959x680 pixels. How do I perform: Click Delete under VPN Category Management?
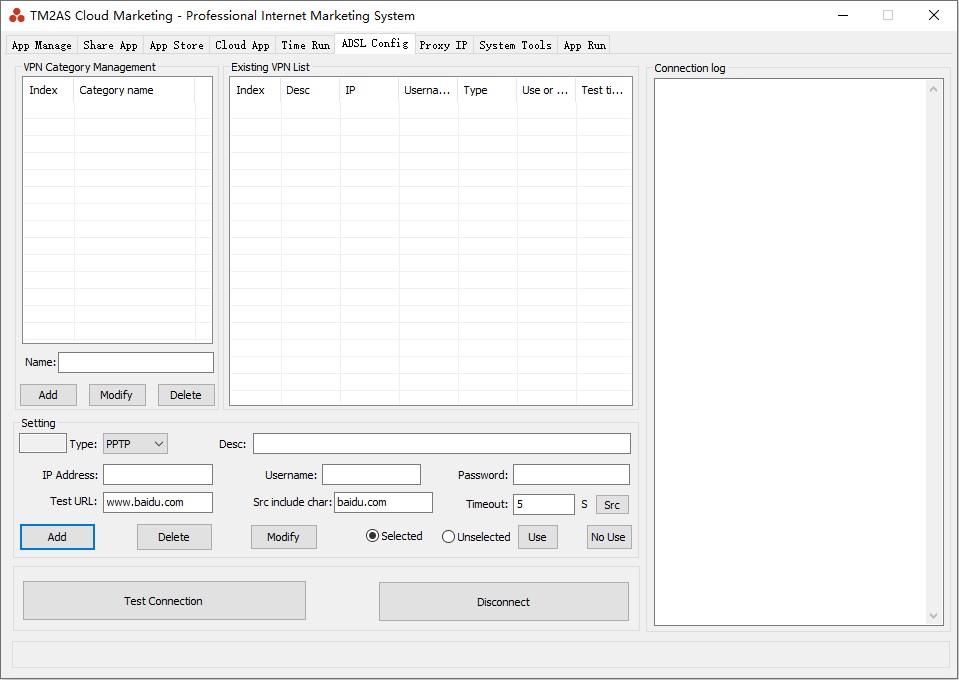(x=185, y=395)
